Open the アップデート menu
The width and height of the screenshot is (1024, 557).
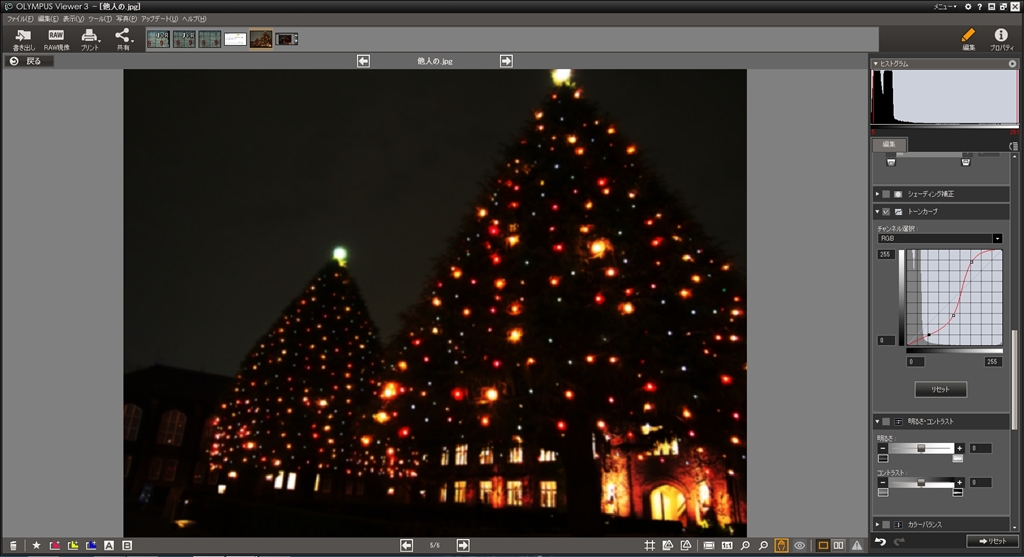[x=159, y=19]
